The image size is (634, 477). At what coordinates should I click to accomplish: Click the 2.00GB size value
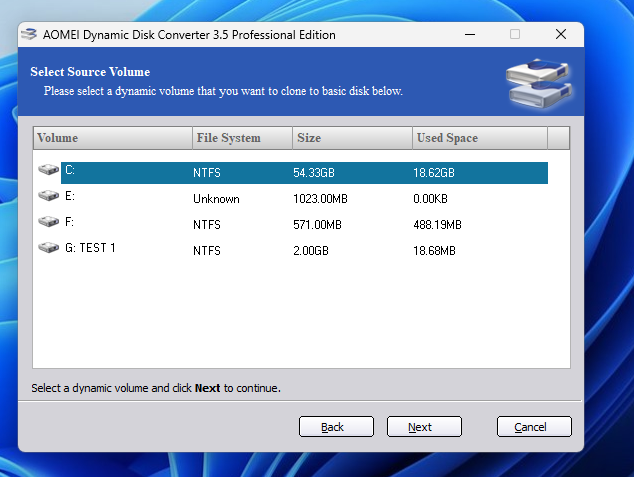click(311, 251)
